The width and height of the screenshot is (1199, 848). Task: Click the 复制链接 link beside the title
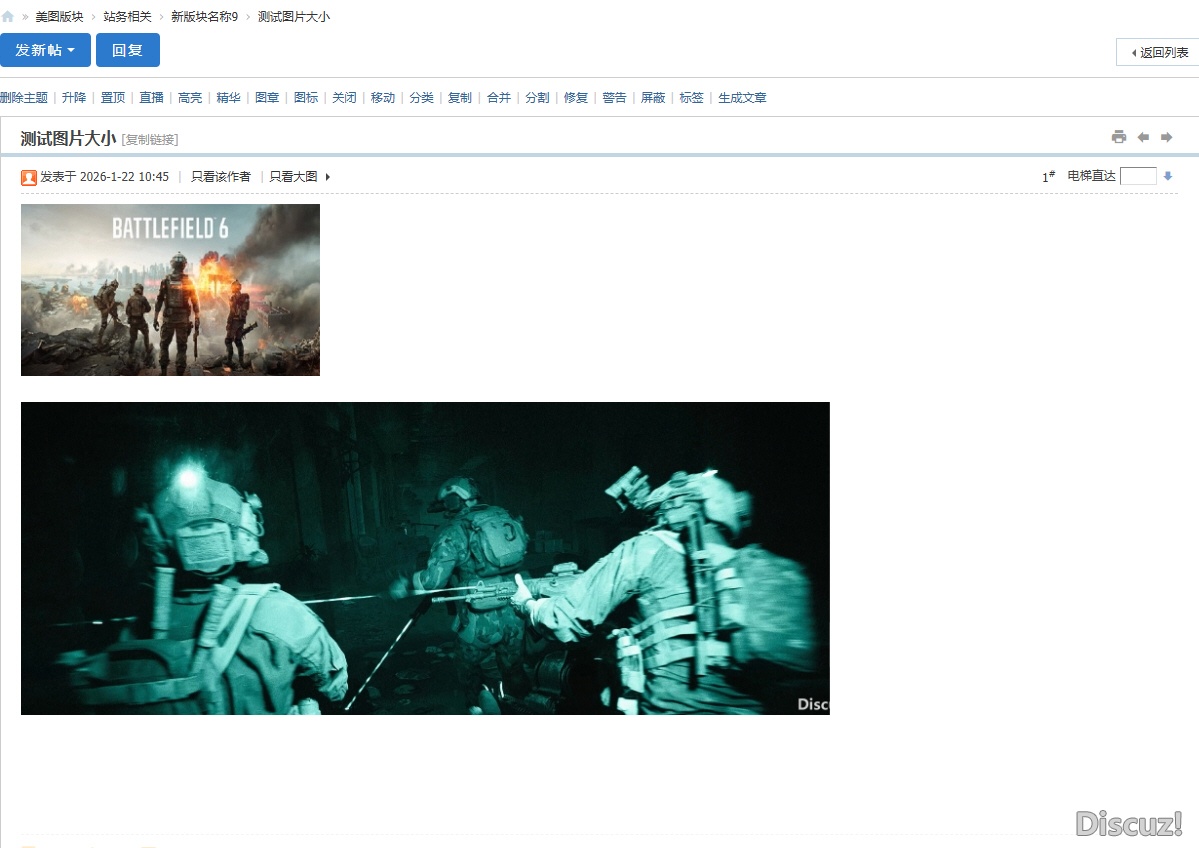pyautogui.click(x=150, y=140)
